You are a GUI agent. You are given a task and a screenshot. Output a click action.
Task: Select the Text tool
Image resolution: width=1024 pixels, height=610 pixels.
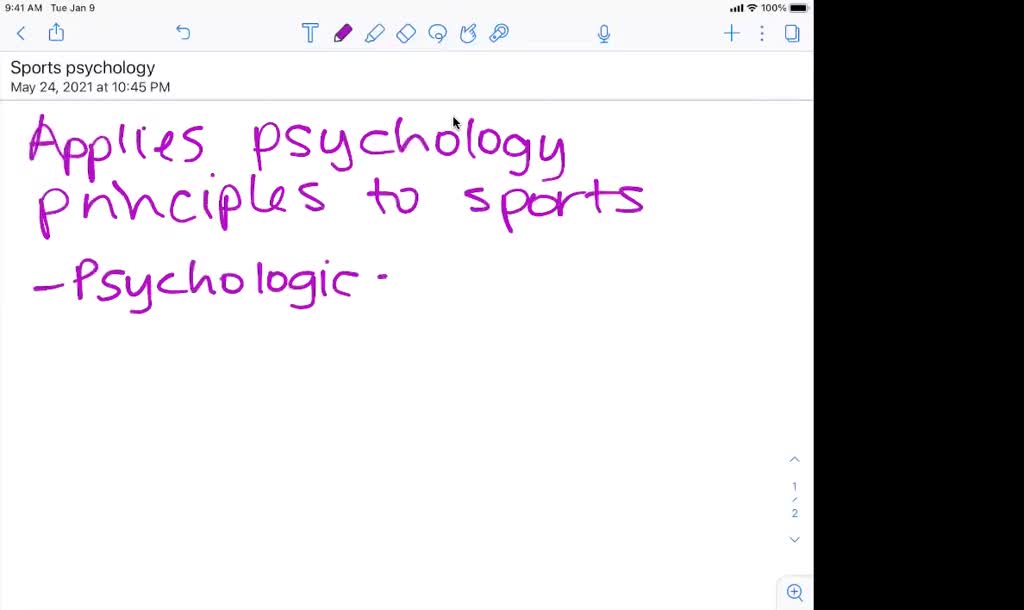tap(310, 33)
